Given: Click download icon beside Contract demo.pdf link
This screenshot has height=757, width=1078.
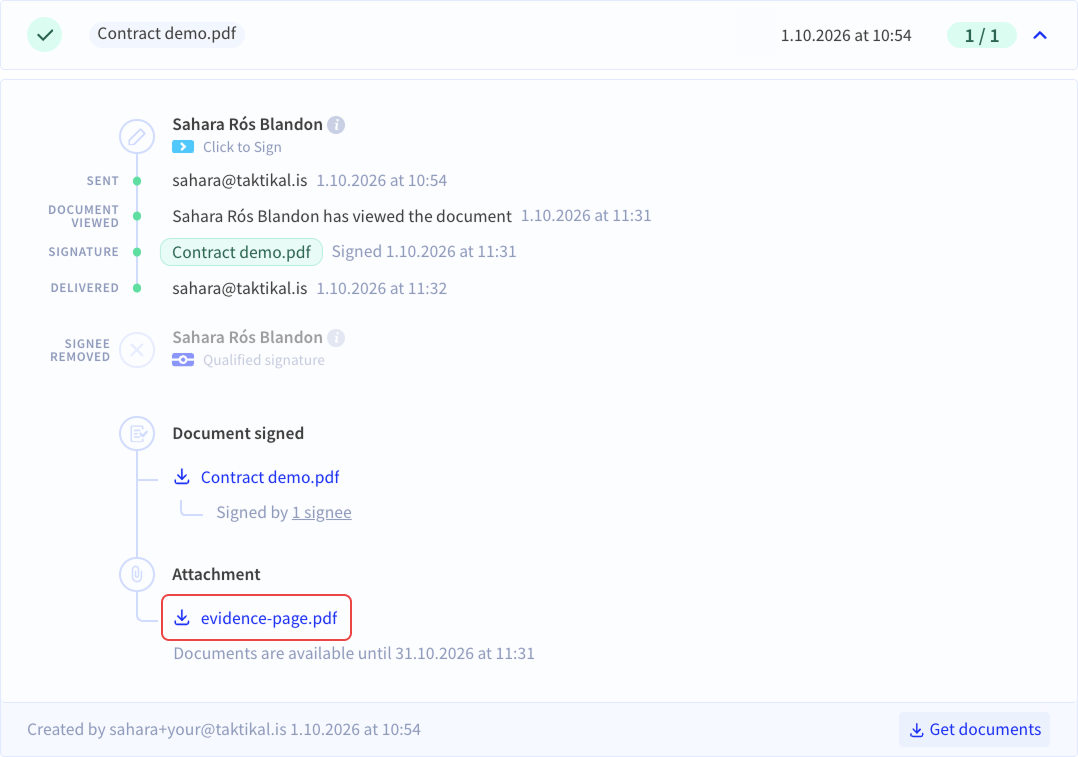Looking at the screenshot, I should click(182, 476).
